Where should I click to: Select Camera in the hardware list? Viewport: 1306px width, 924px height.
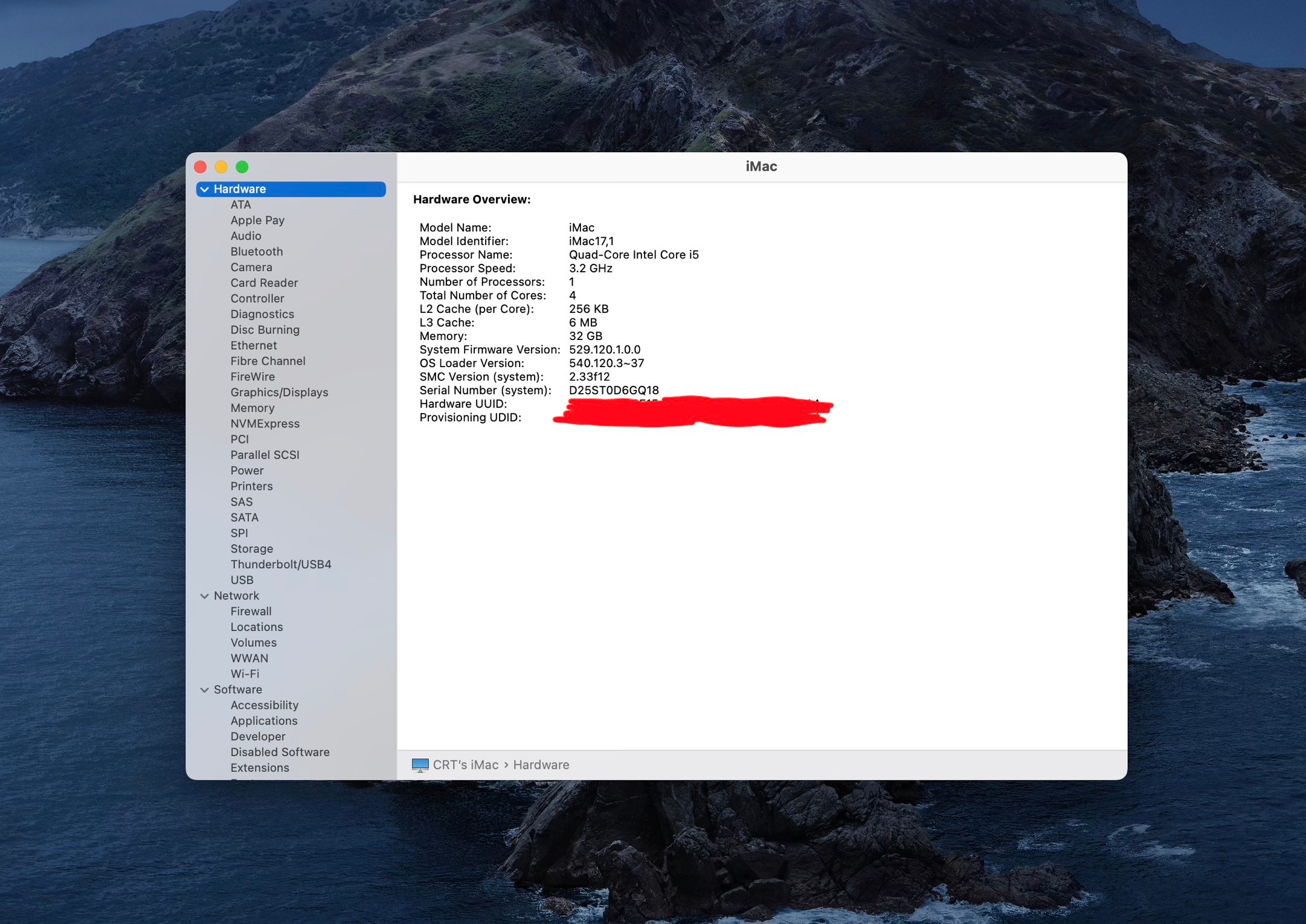(x=251, y=268)
